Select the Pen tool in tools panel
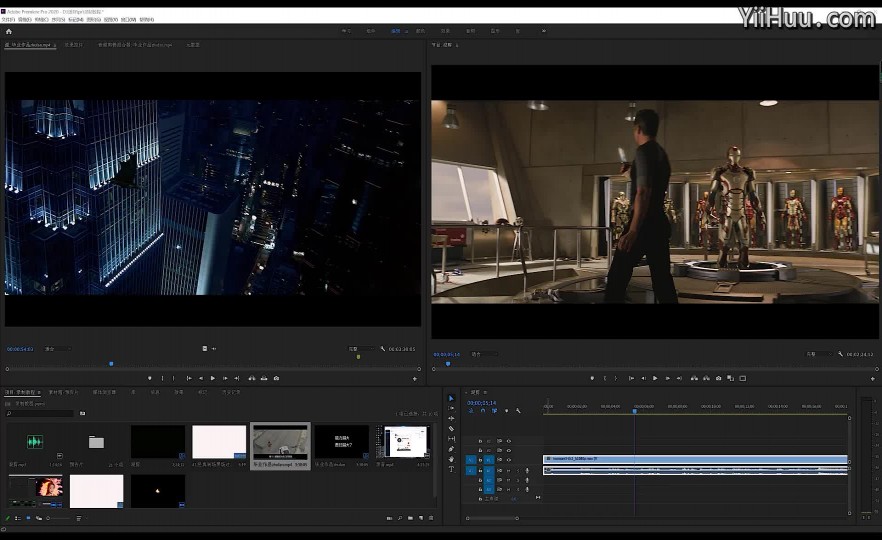 [x=451, y=449]
